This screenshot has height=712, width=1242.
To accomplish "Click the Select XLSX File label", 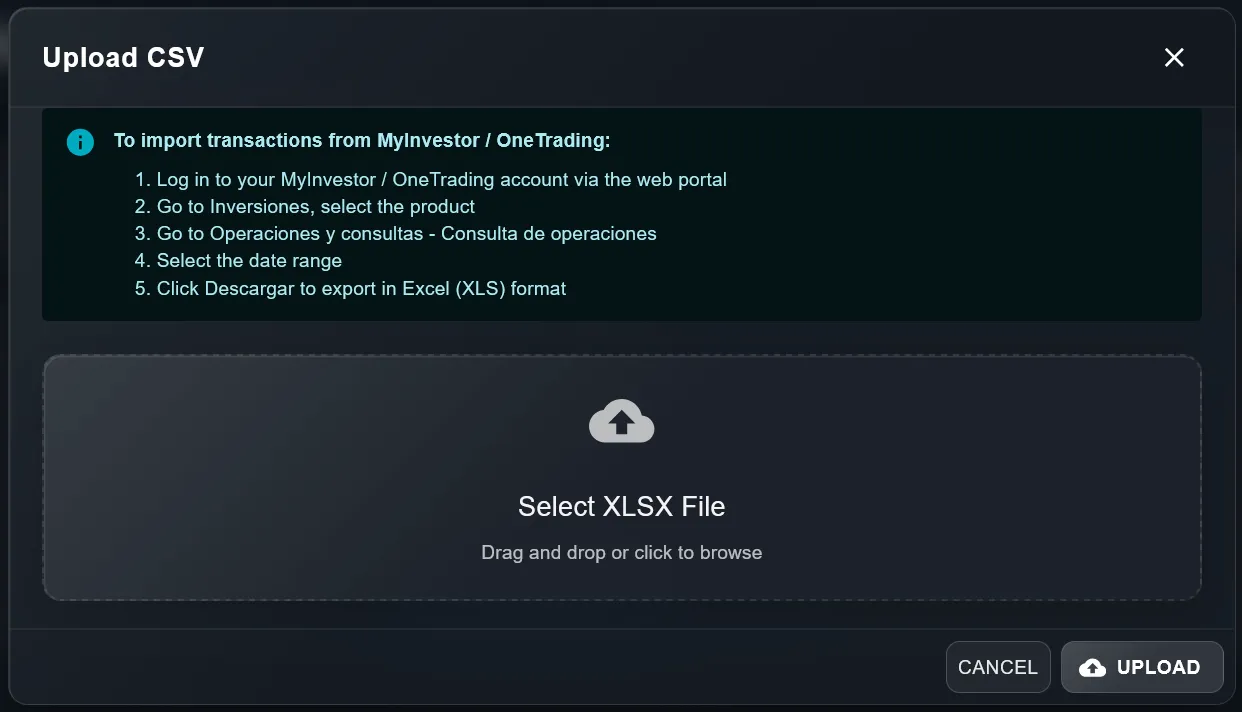I will tap(621, 506).
